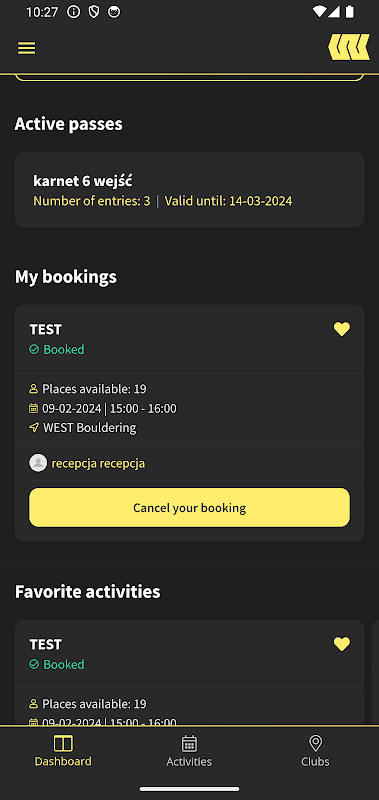The height and width of the screenshot is (800, 379).
Task: Tap the Booked status in Favorite activities
Action: (57, 664)
